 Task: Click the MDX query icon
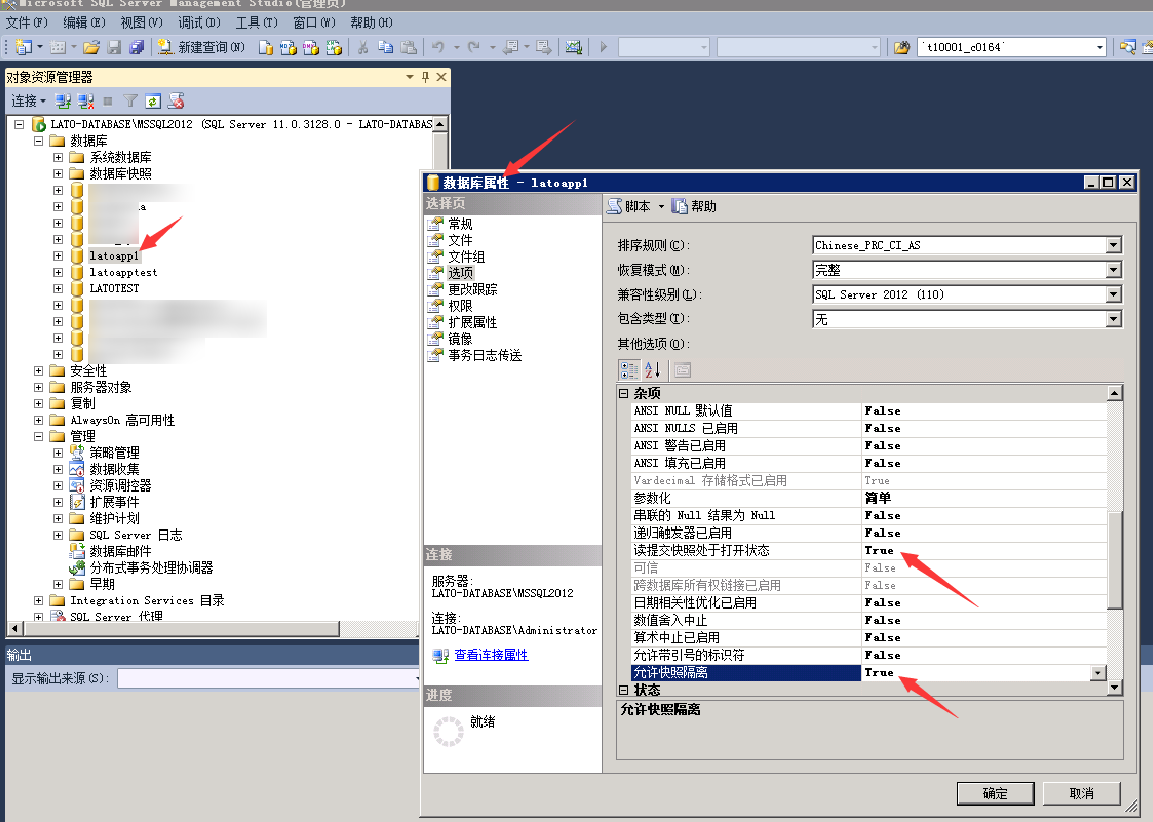[288, 47]
